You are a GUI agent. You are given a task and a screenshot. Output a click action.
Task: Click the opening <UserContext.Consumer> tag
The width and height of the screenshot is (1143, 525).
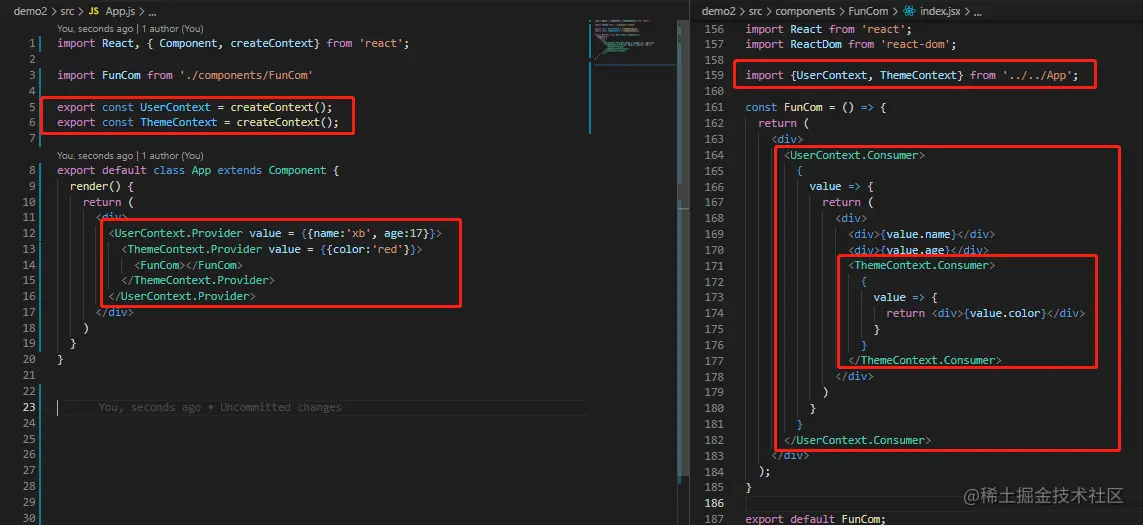(x=854, y=155)
